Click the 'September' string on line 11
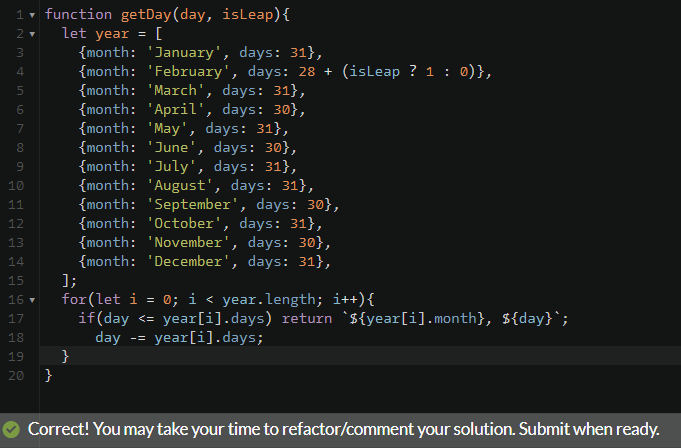Screen dimensions: 681x448 point(193,204)
